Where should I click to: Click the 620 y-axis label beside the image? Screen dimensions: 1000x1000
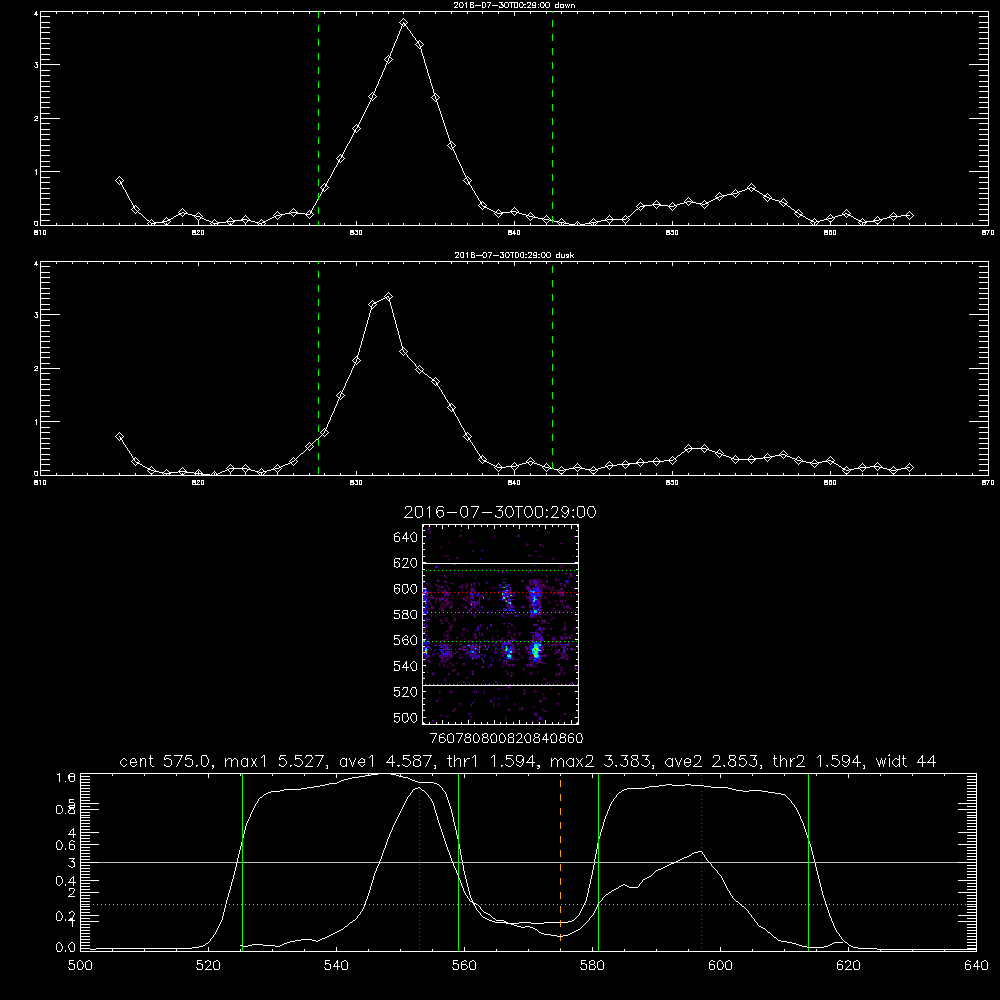coord(406,563)
